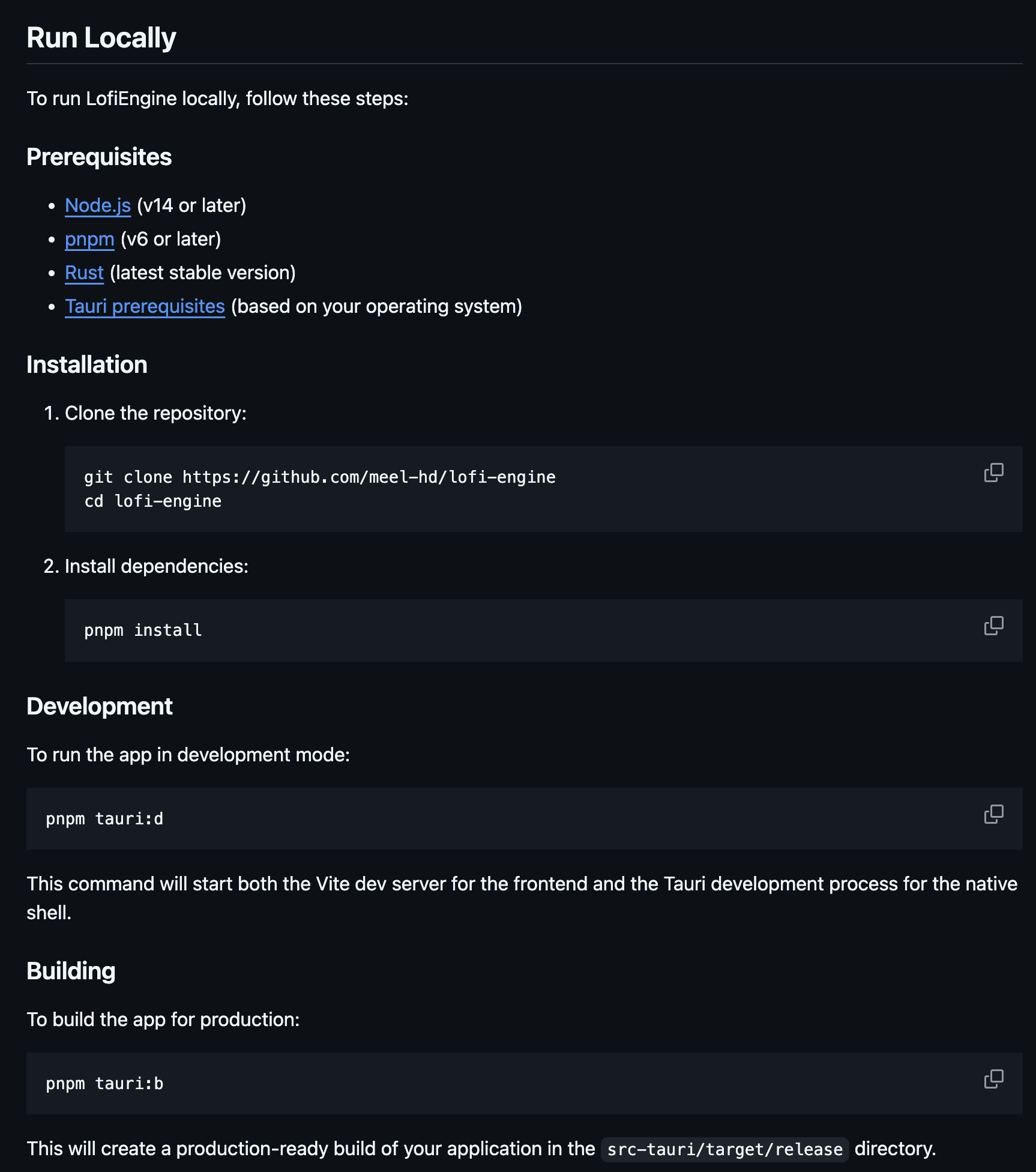Viewport: 1036px width, 1172px height.
Task: Copy the pnpm install command
Action: coord(993,626)
